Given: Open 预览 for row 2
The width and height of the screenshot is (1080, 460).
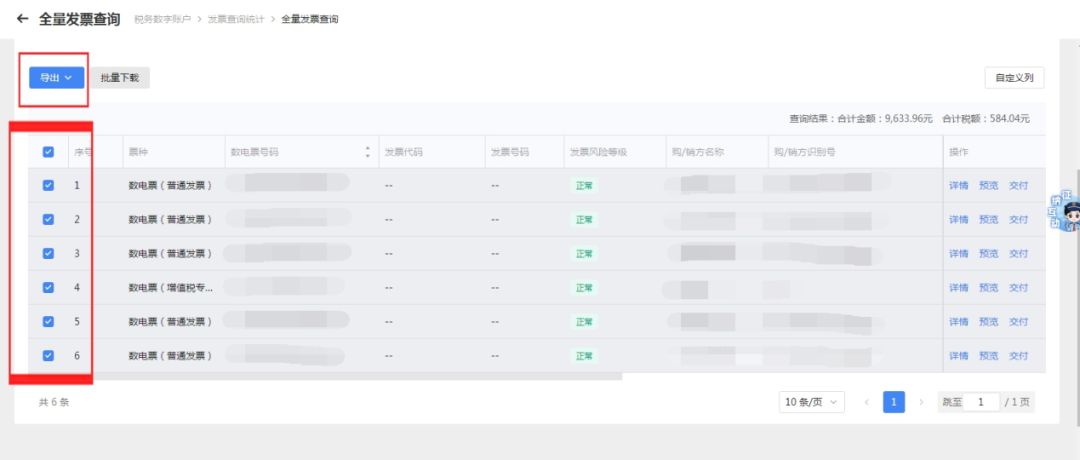Looking at the screenshot, I should [x=988, y=219].
